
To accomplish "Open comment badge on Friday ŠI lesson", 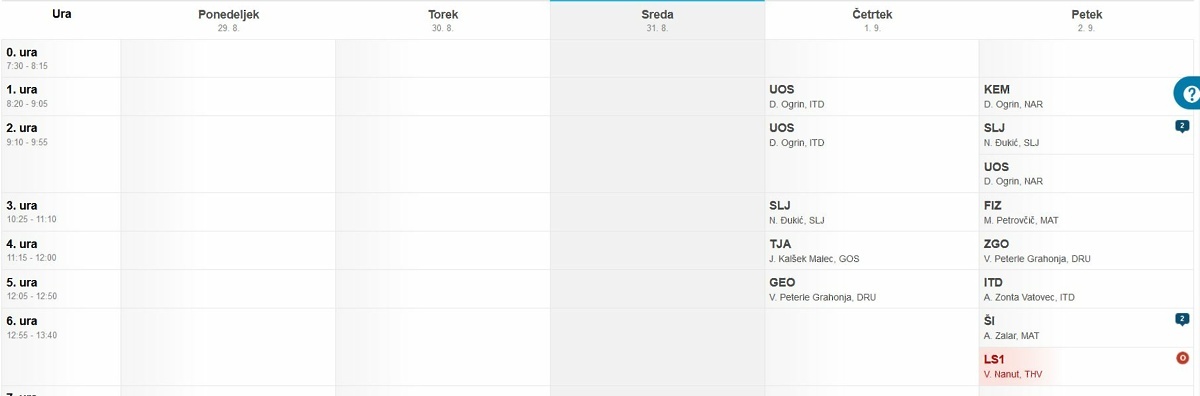I will click(1182, 319).
